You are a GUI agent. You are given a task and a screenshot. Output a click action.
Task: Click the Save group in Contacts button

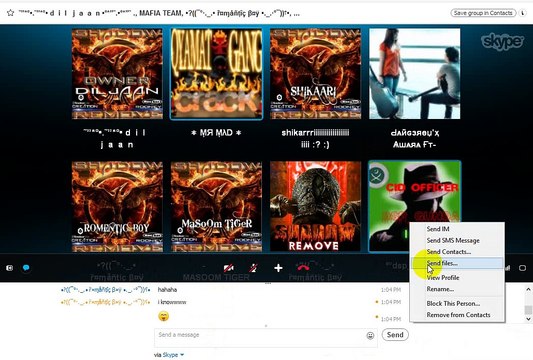(483, 13)
